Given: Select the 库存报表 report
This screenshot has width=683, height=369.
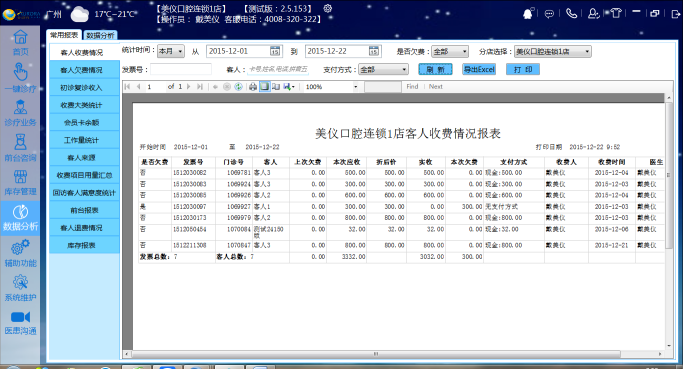Looking at the screenshot, I should point(84,245).
